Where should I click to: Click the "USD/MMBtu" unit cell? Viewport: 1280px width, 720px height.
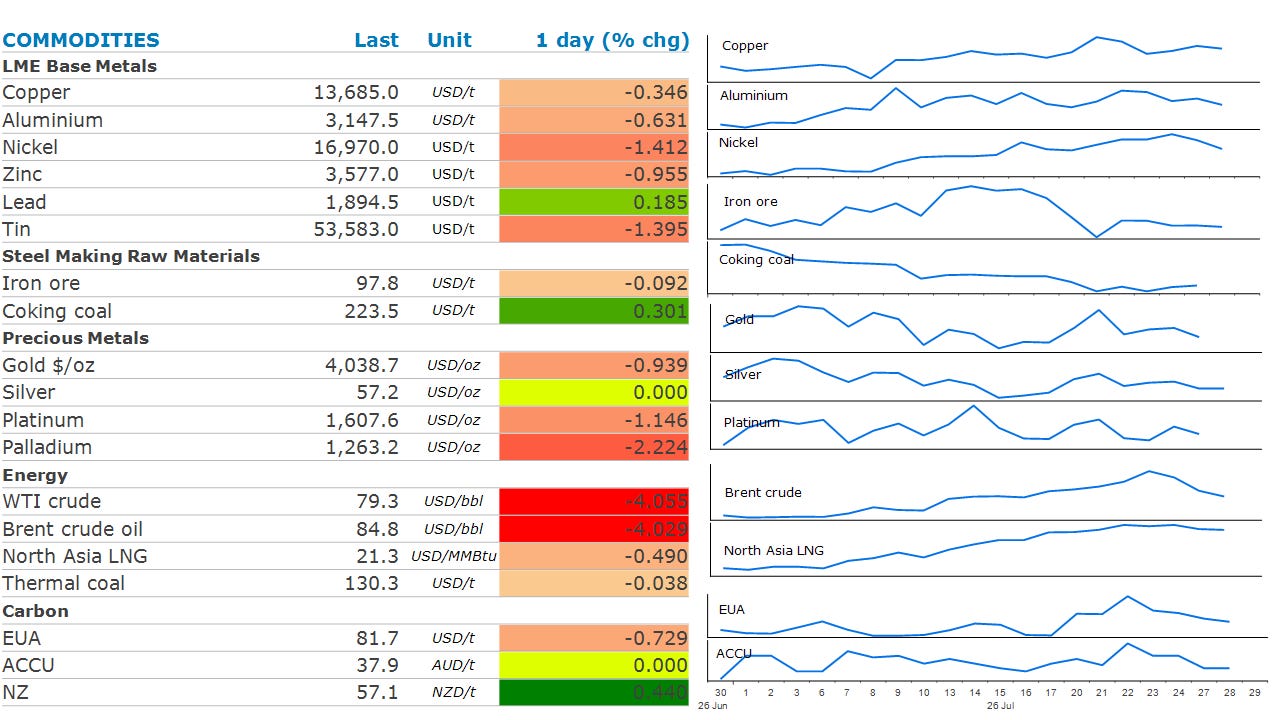tap(454, 556)
